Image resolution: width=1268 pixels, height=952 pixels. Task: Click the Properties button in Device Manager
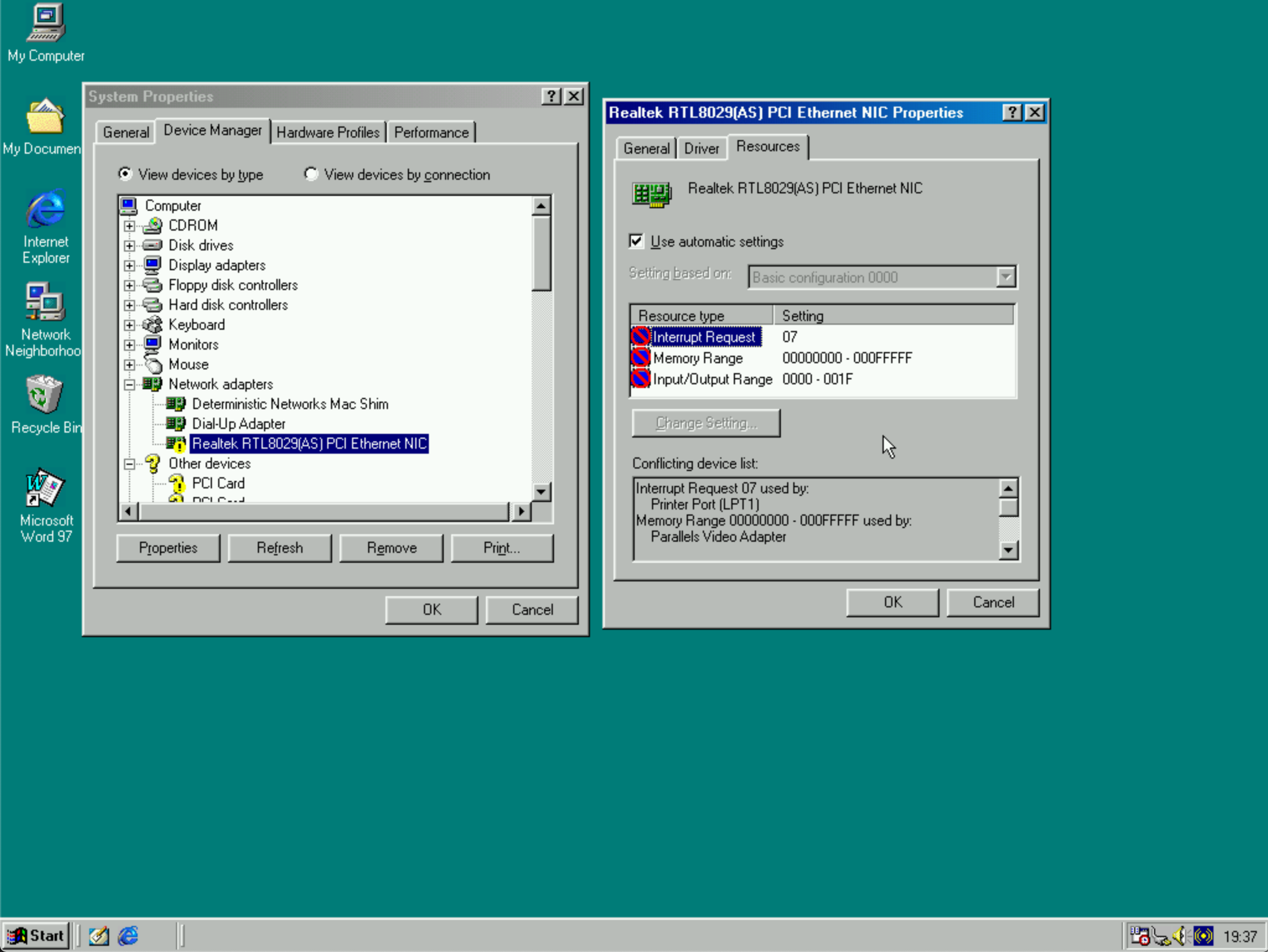[x=168, y=548]
